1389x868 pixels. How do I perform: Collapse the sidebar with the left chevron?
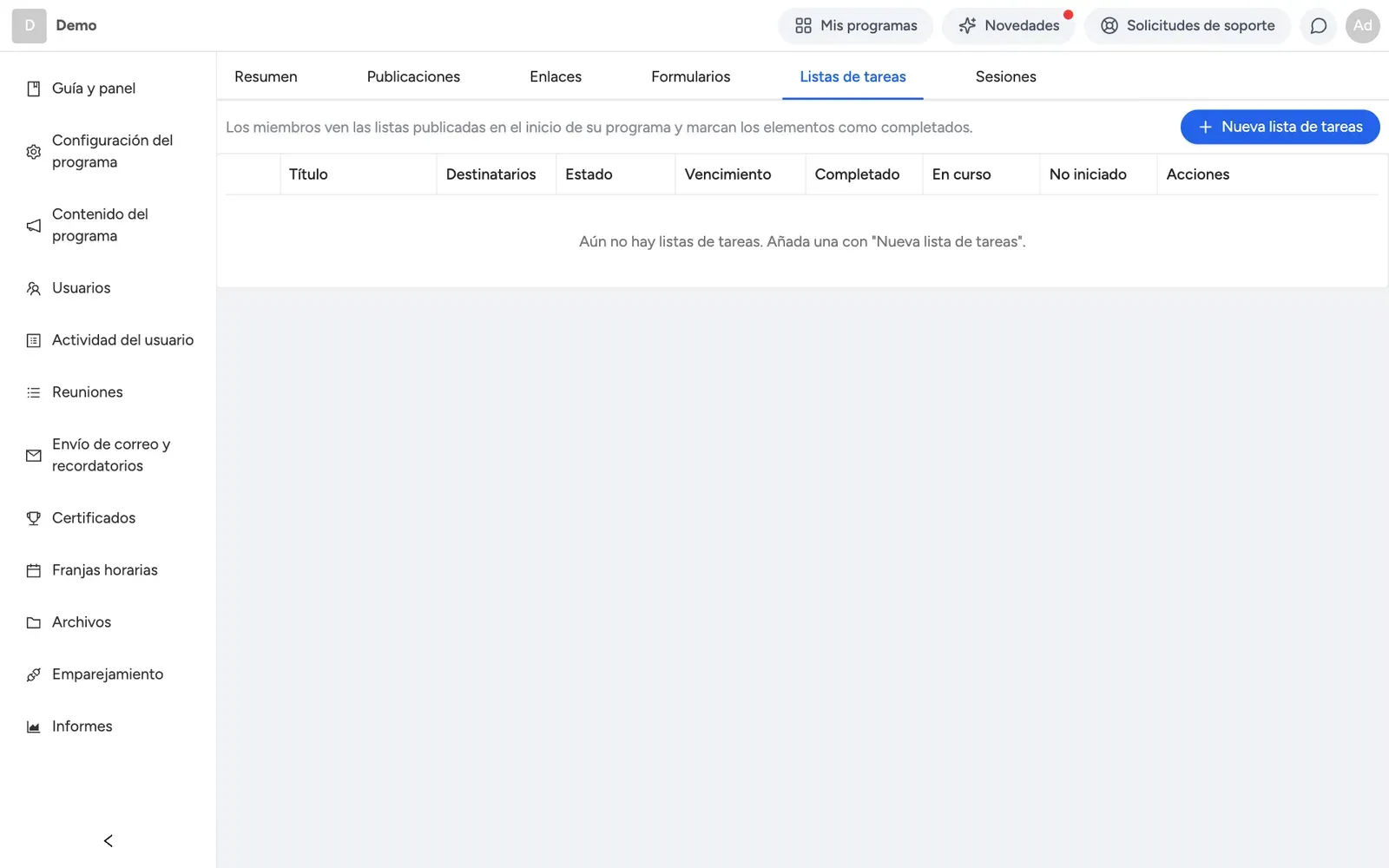click(109, 840)
